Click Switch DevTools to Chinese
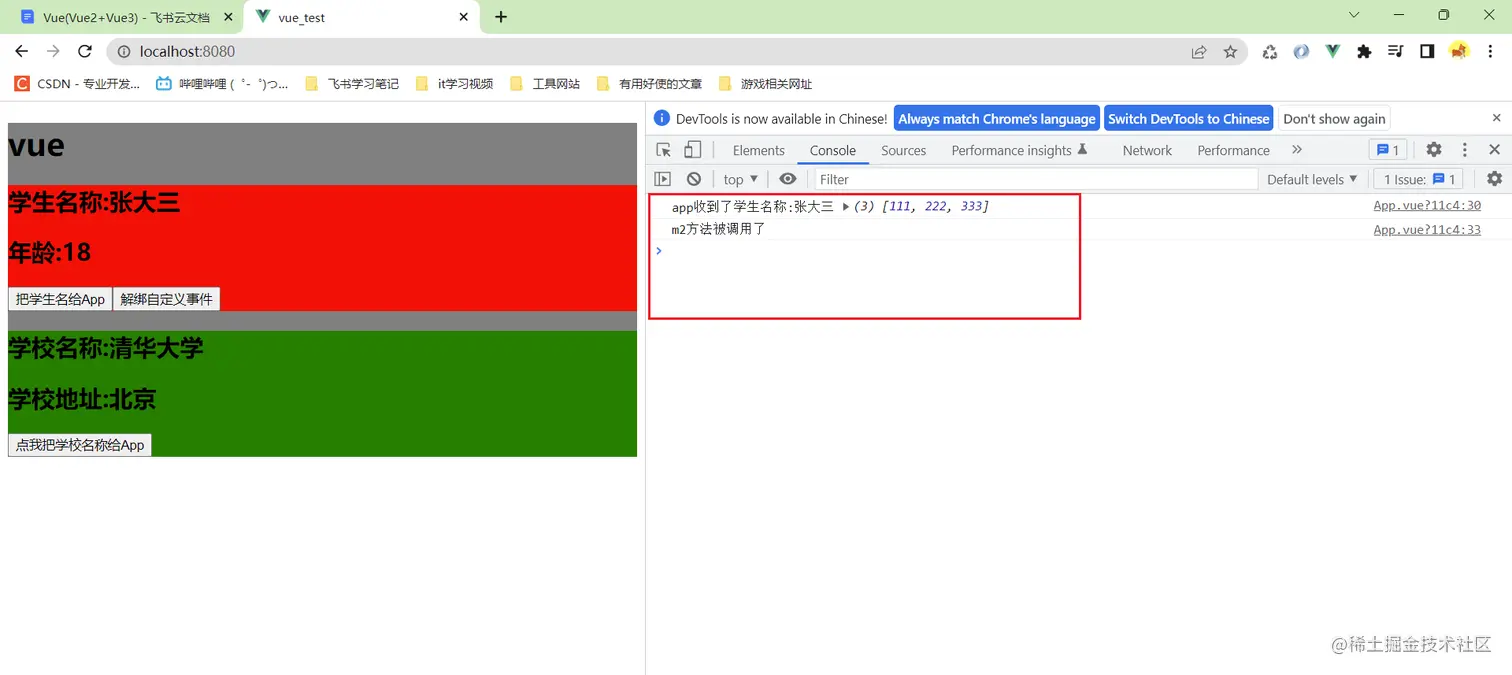 point(1189,118)
